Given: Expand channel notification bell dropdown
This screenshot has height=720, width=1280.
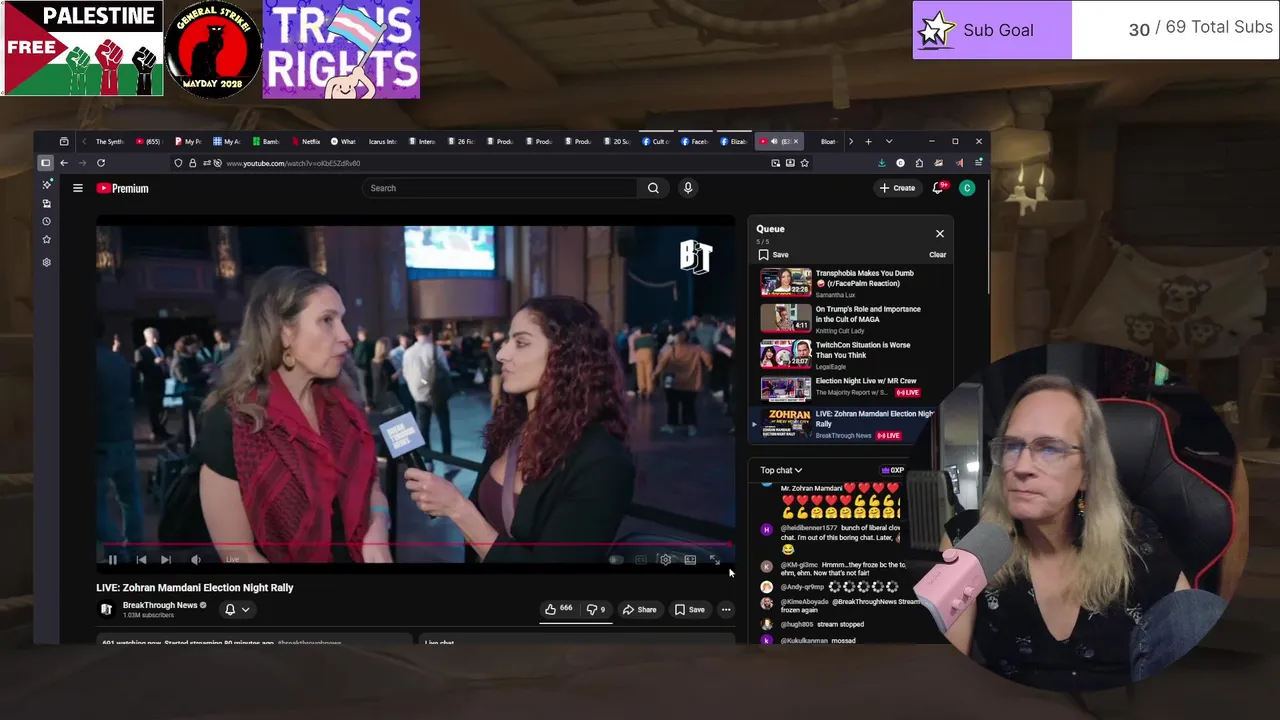Looking at the screenshot, I should pyautogui.click(x=237, y=609).
